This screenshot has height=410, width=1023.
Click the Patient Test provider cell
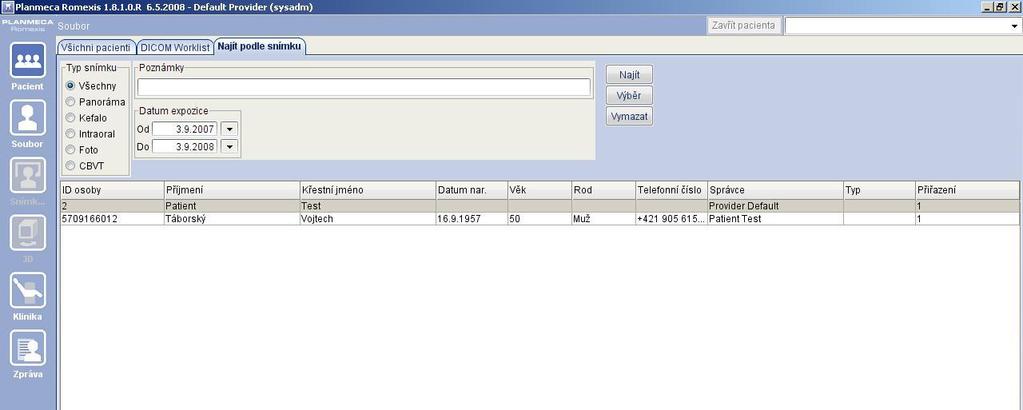[x=775, y=219]
